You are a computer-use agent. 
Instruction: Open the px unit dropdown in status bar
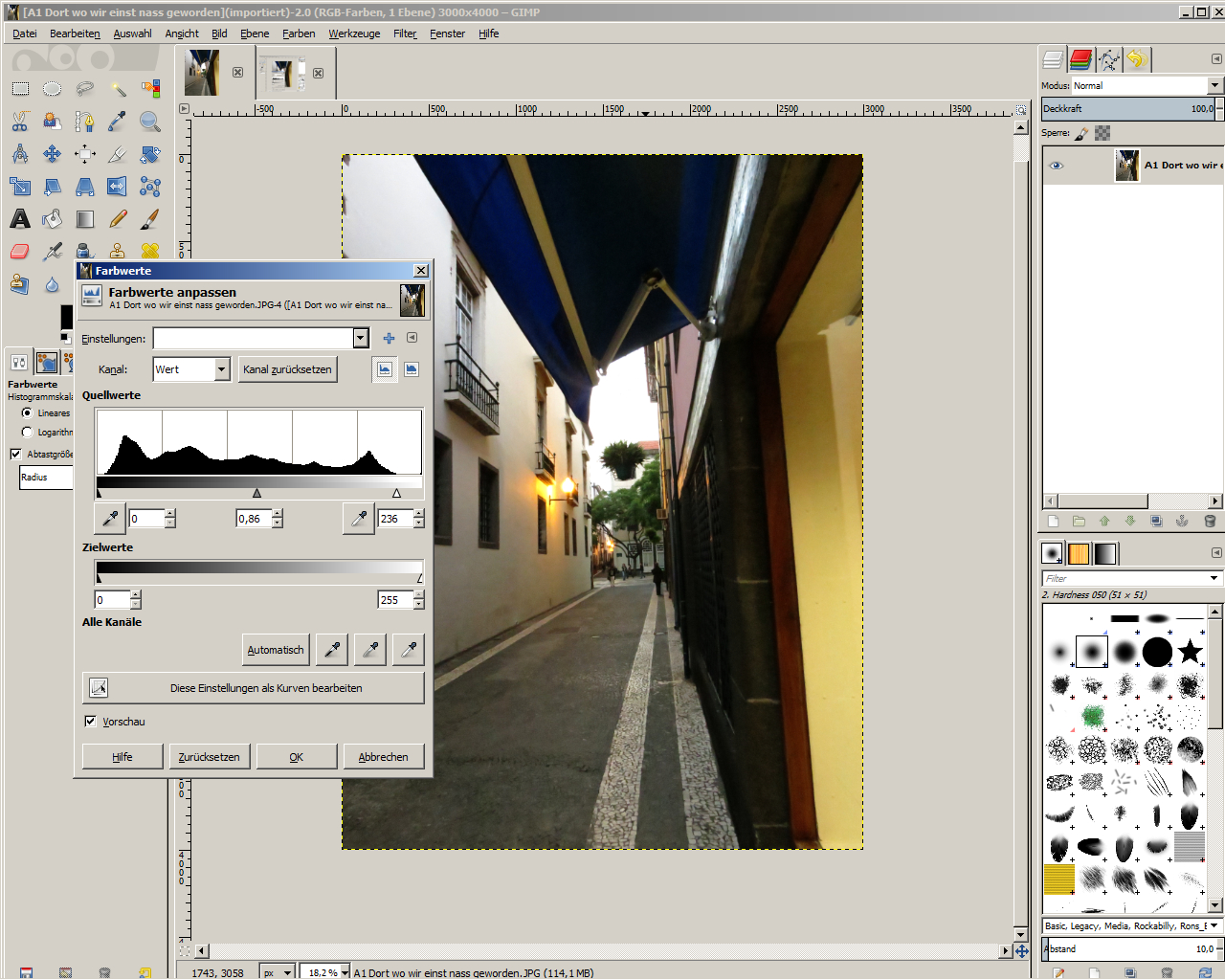pos(287,972)
